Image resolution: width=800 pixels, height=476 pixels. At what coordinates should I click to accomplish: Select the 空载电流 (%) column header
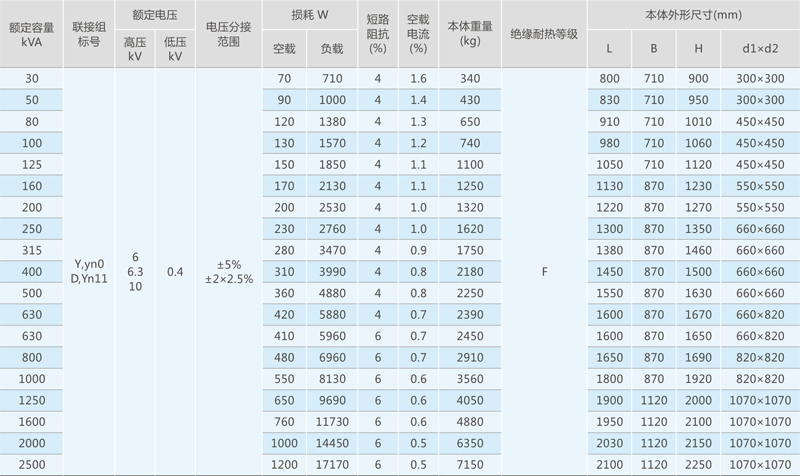(418, 34)
